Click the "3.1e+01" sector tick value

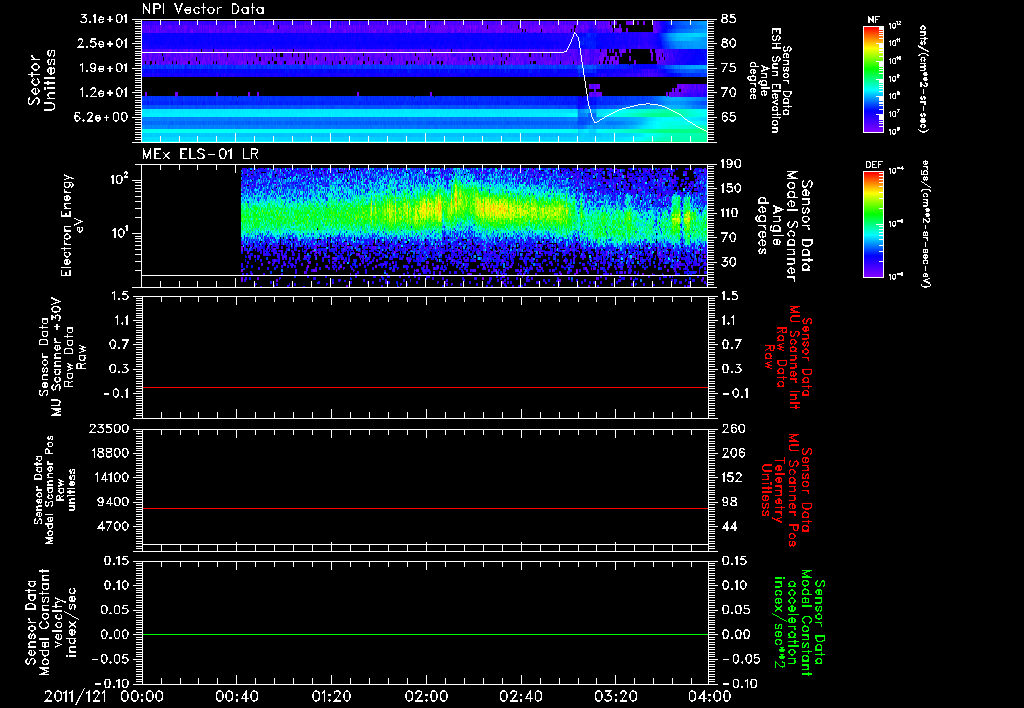point(104,19)
